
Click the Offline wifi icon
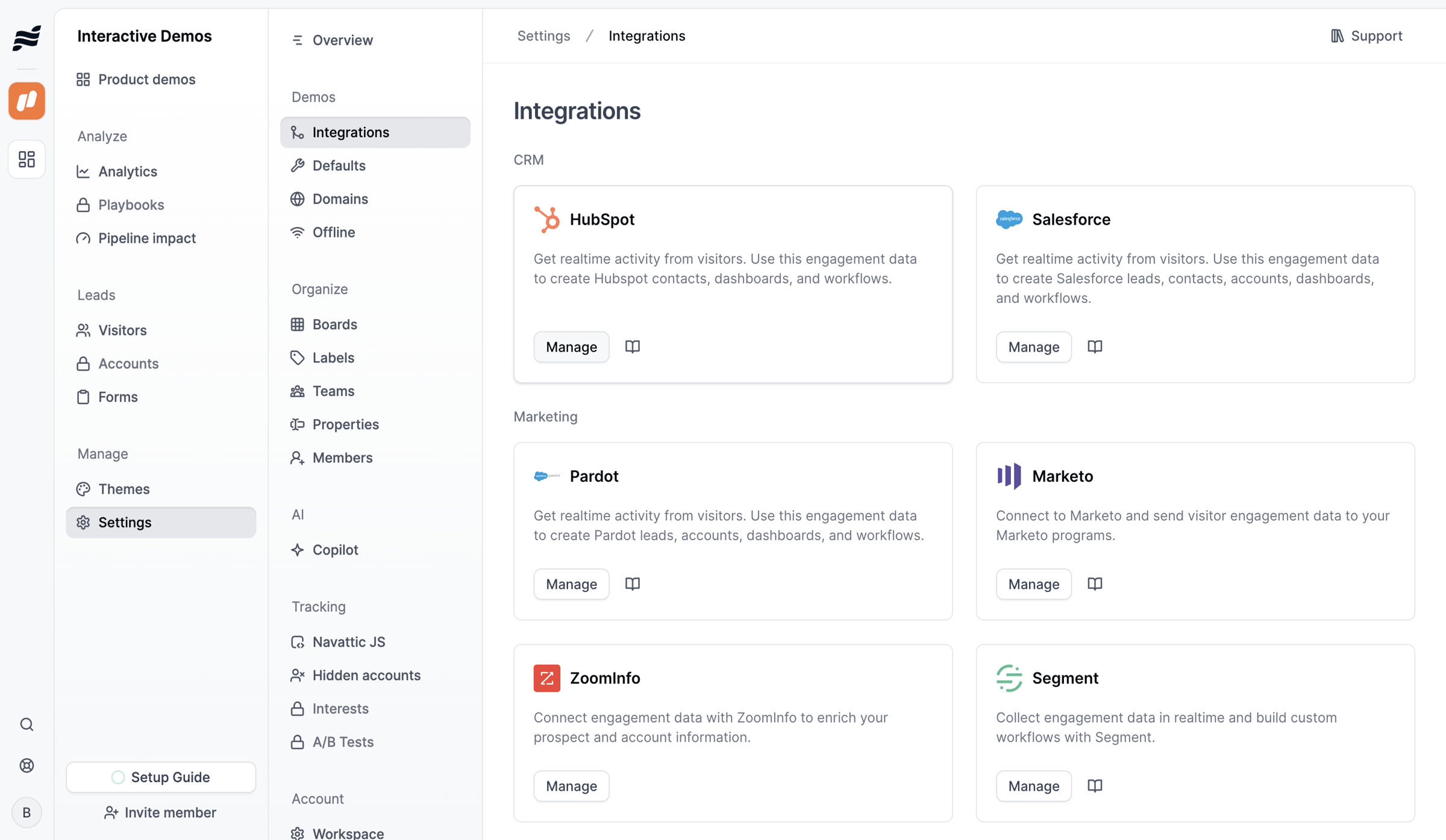click(298, 232)
